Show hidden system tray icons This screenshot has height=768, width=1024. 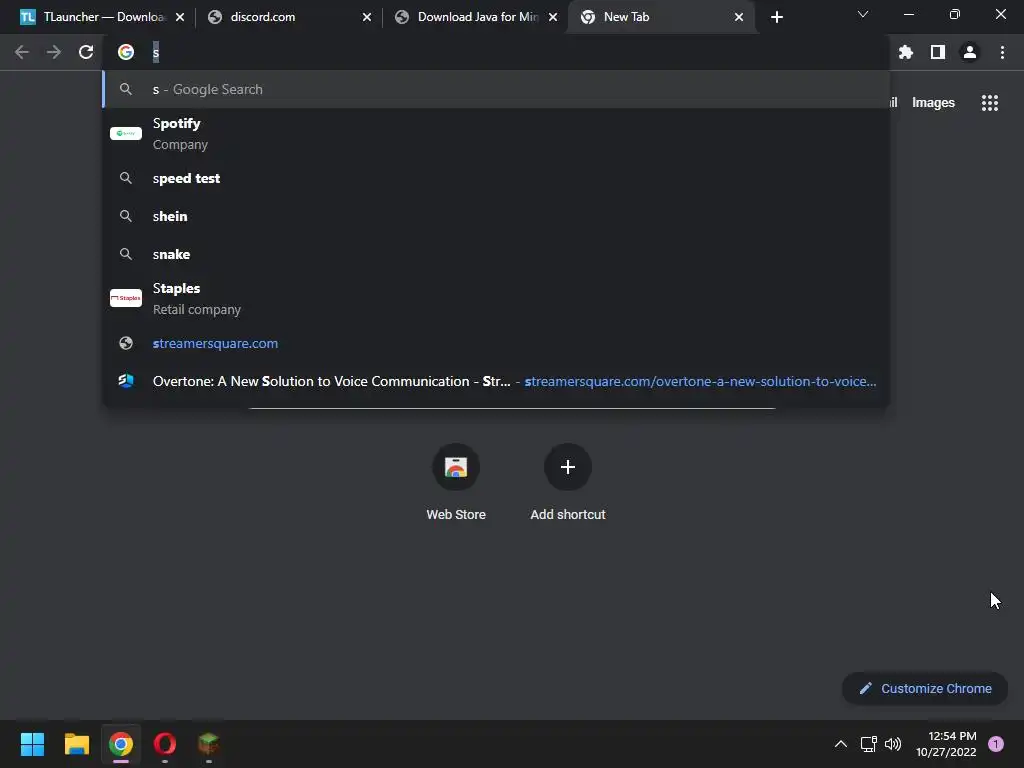pos(840,744)
